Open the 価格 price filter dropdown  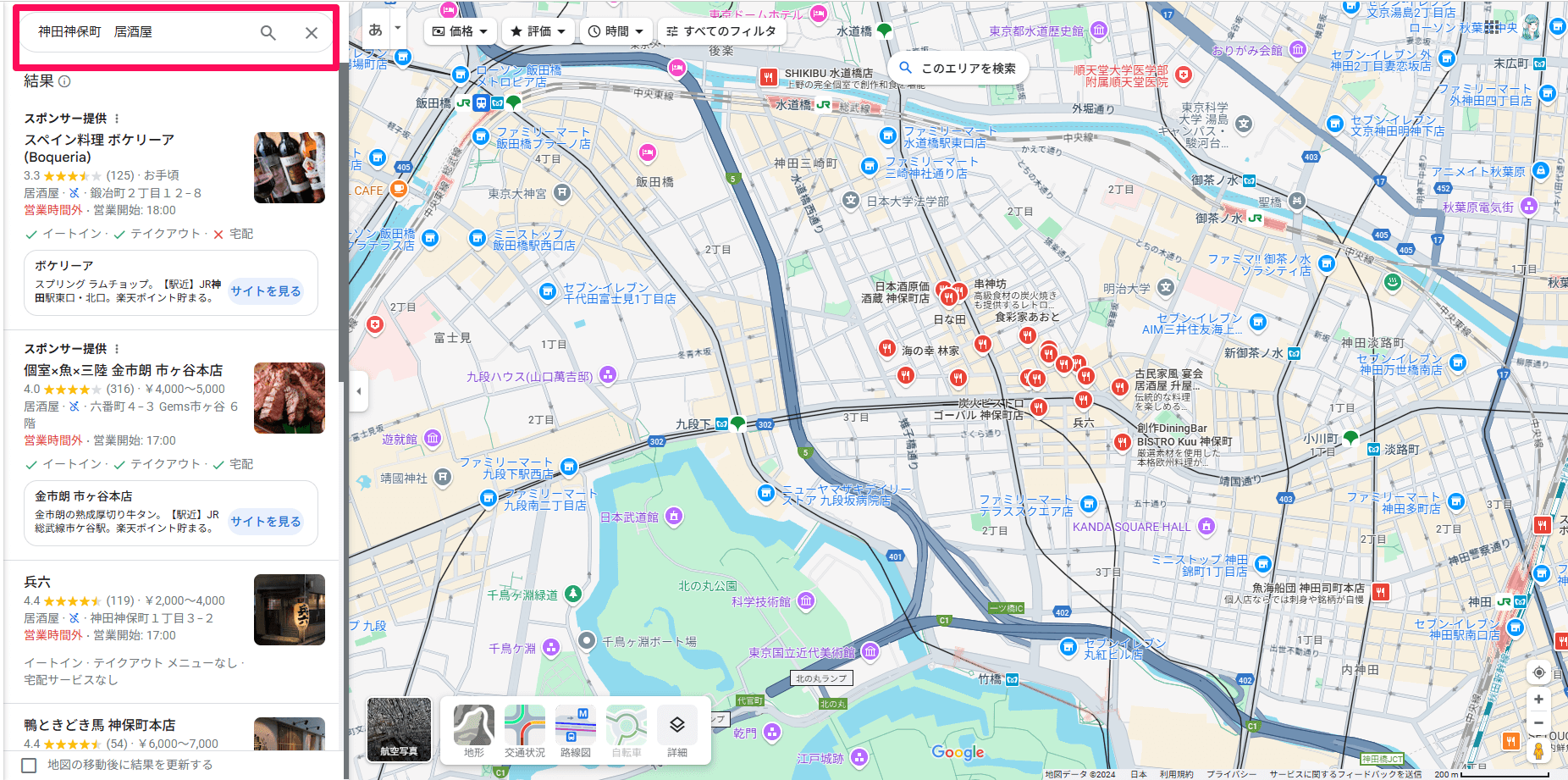461,31
